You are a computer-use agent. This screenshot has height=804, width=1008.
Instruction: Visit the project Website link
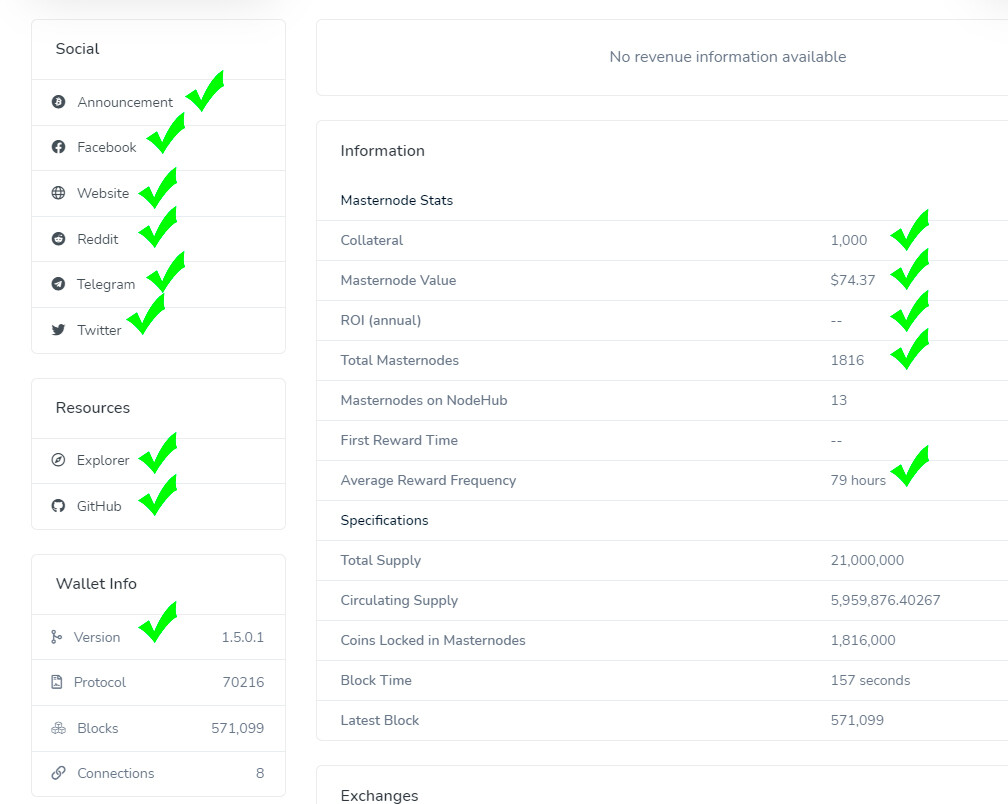[103, 193]
